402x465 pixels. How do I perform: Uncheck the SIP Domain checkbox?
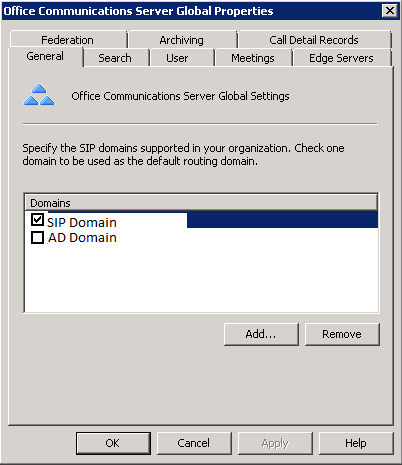pyautogui.click(x=37, y=220)
